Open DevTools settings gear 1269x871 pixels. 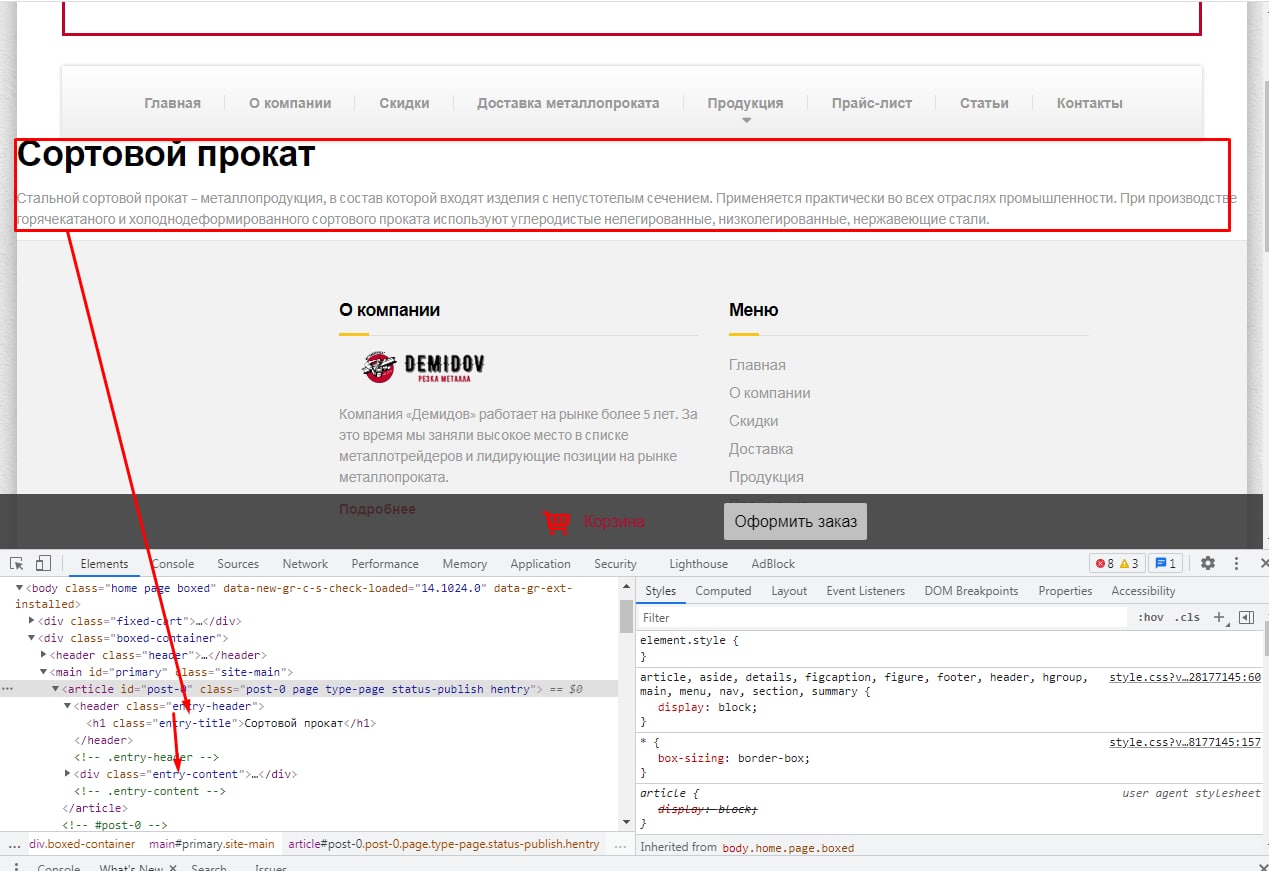point(1208,563)
